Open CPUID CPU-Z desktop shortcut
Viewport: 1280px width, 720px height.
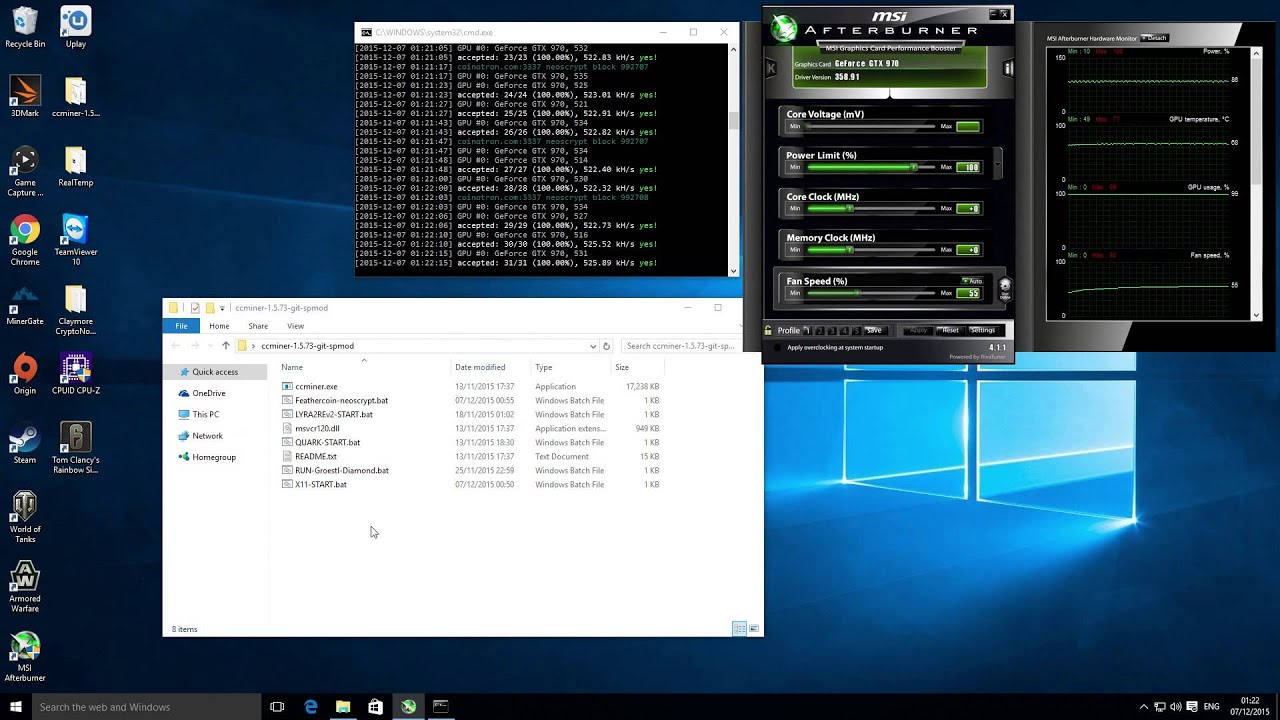[76, 374]
